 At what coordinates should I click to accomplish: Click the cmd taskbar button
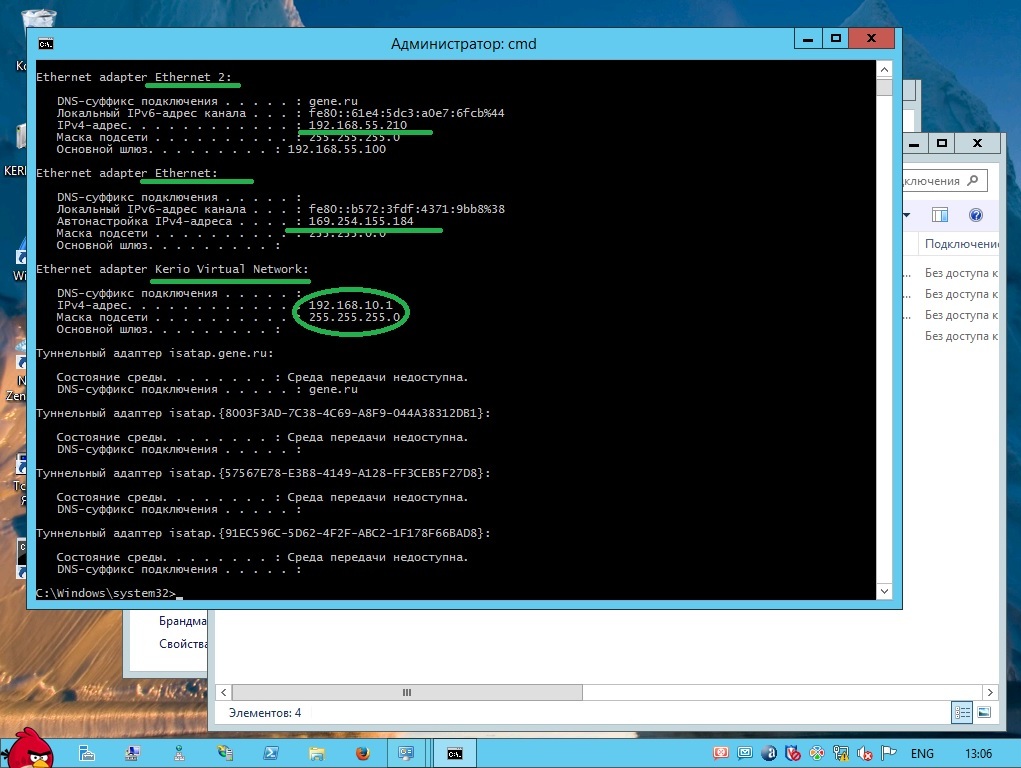[454, 753]
